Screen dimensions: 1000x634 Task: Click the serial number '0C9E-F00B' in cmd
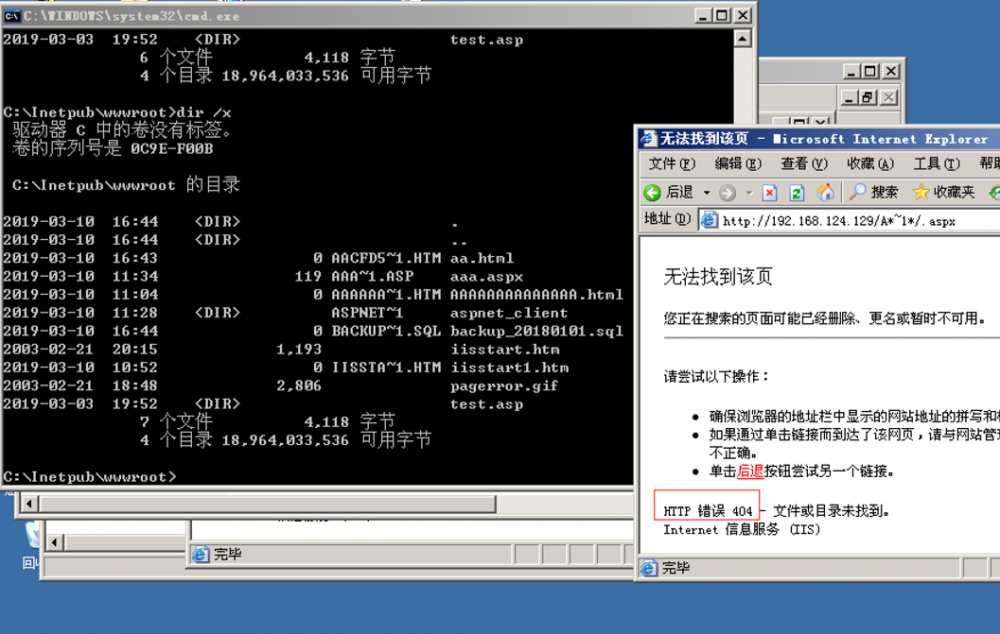pyautogui.click(x=172, y=149)
